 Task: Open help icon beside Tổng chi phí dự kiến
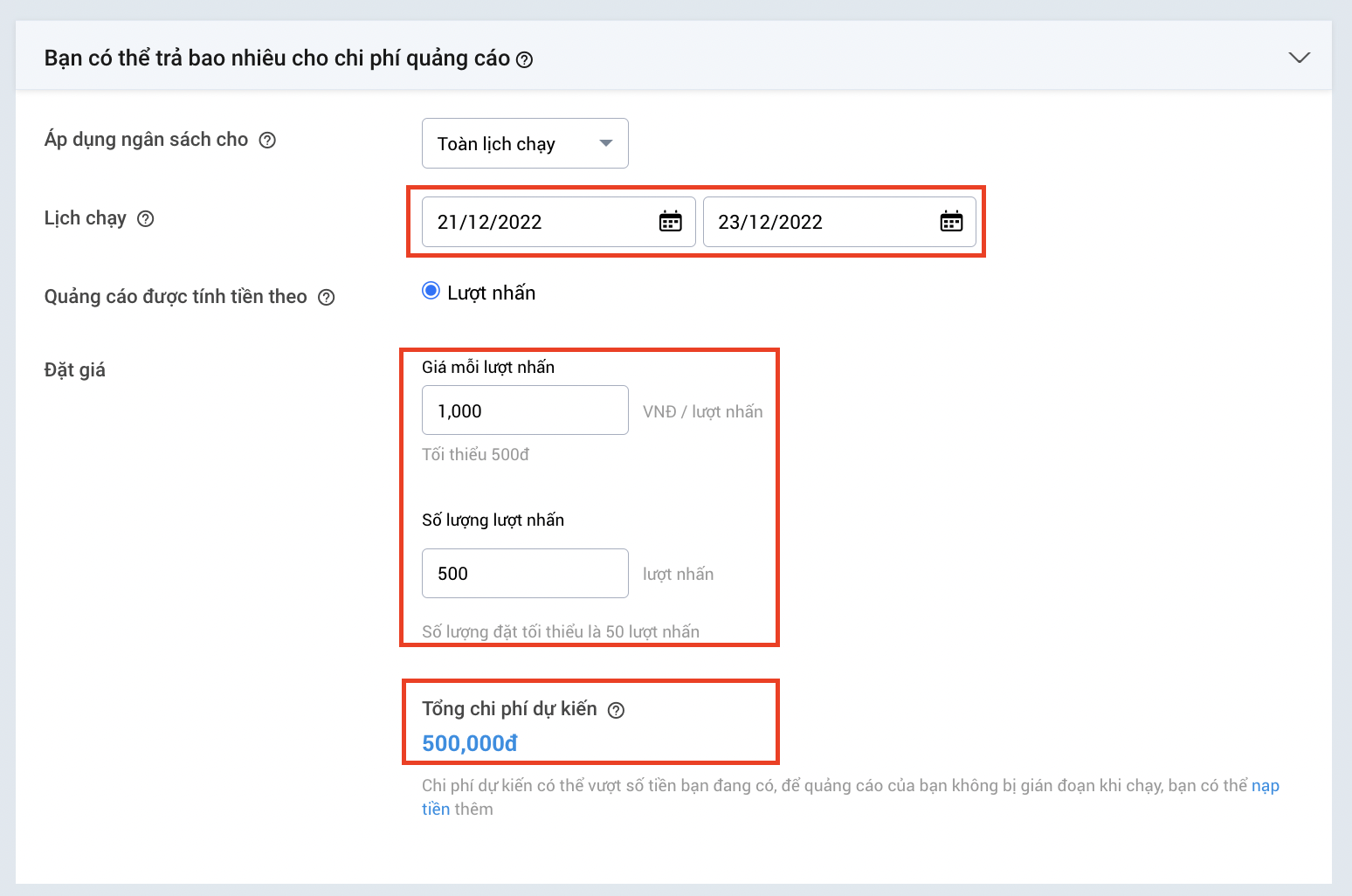(x=616, y=710)
